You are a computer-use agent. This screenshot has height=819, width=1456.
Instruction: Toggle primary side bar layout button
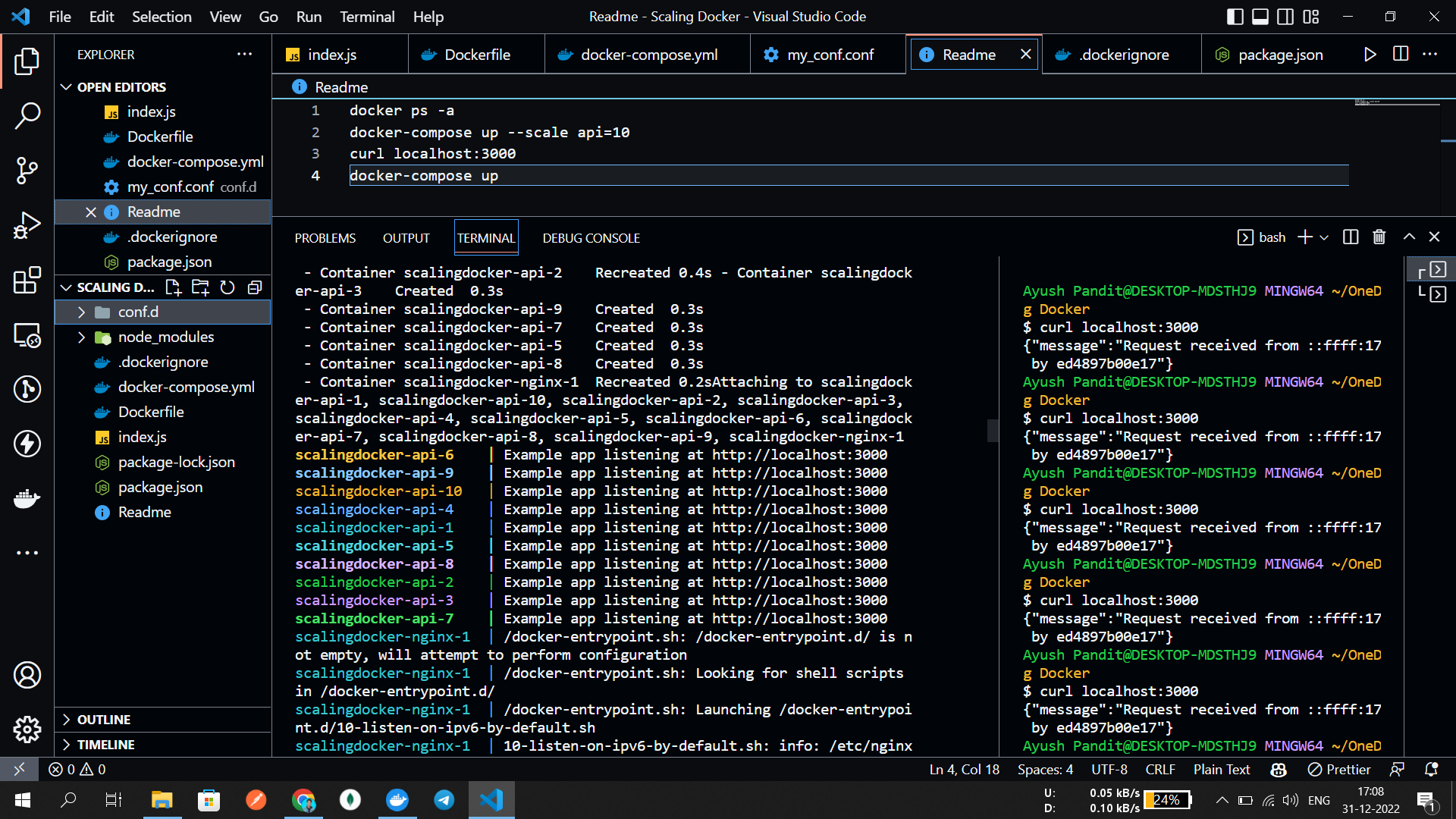[1235, 17]
